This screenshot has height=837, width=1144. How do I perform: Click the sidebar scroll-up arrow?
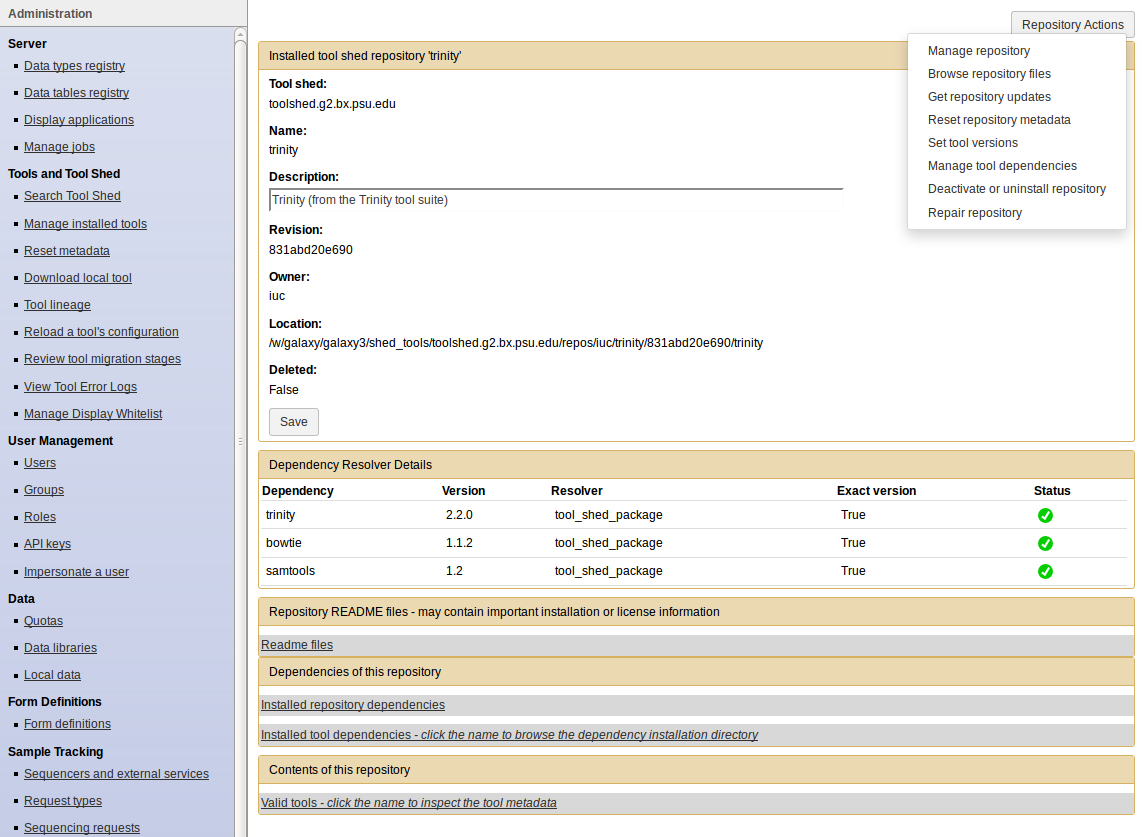click(x=240, y=34)
